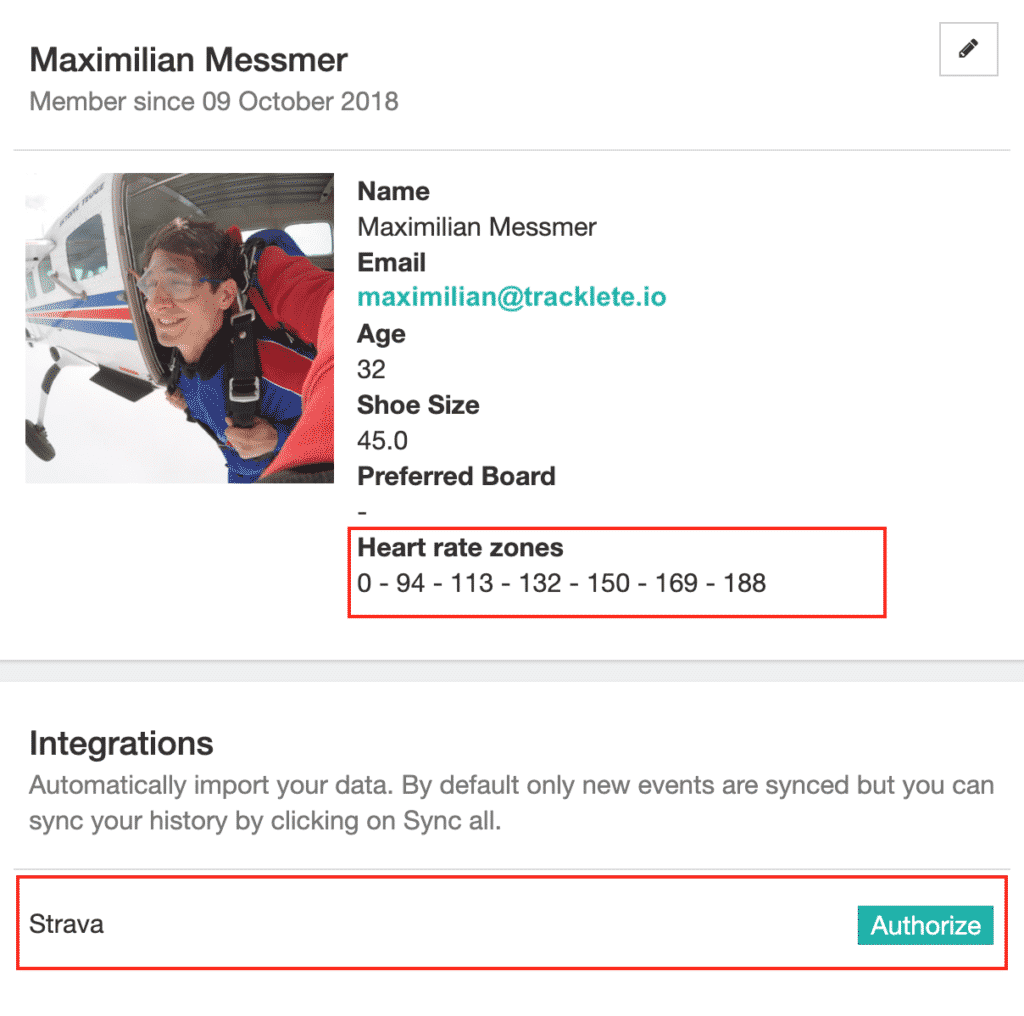Select the Maximilian Messmer name value

(477, 227)
